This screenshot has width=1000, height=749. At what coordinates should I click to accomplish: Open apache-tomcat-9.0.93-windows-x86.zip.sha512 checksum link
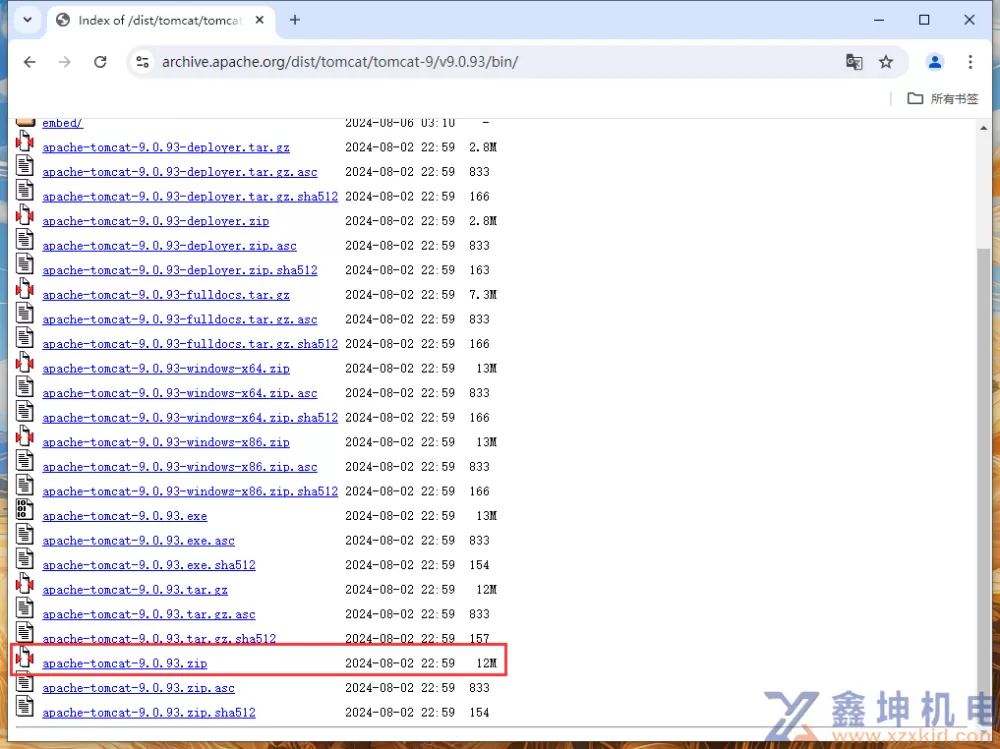[190, 491]
